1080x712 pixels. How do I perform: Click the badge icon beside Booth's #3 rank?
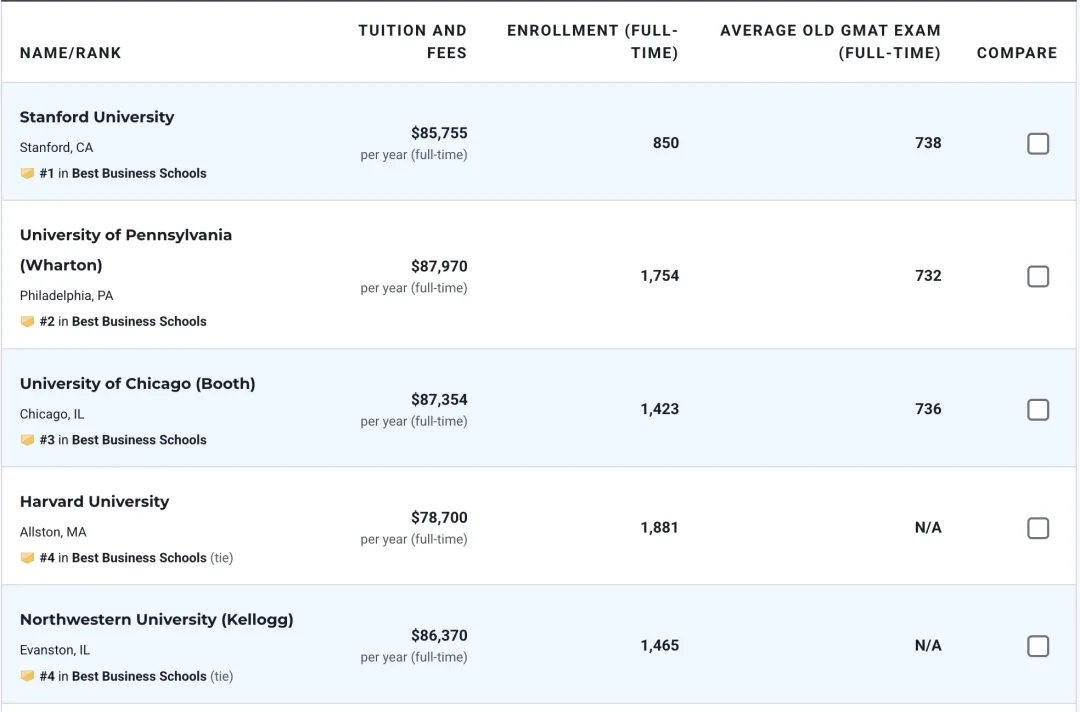click(27, 440)
